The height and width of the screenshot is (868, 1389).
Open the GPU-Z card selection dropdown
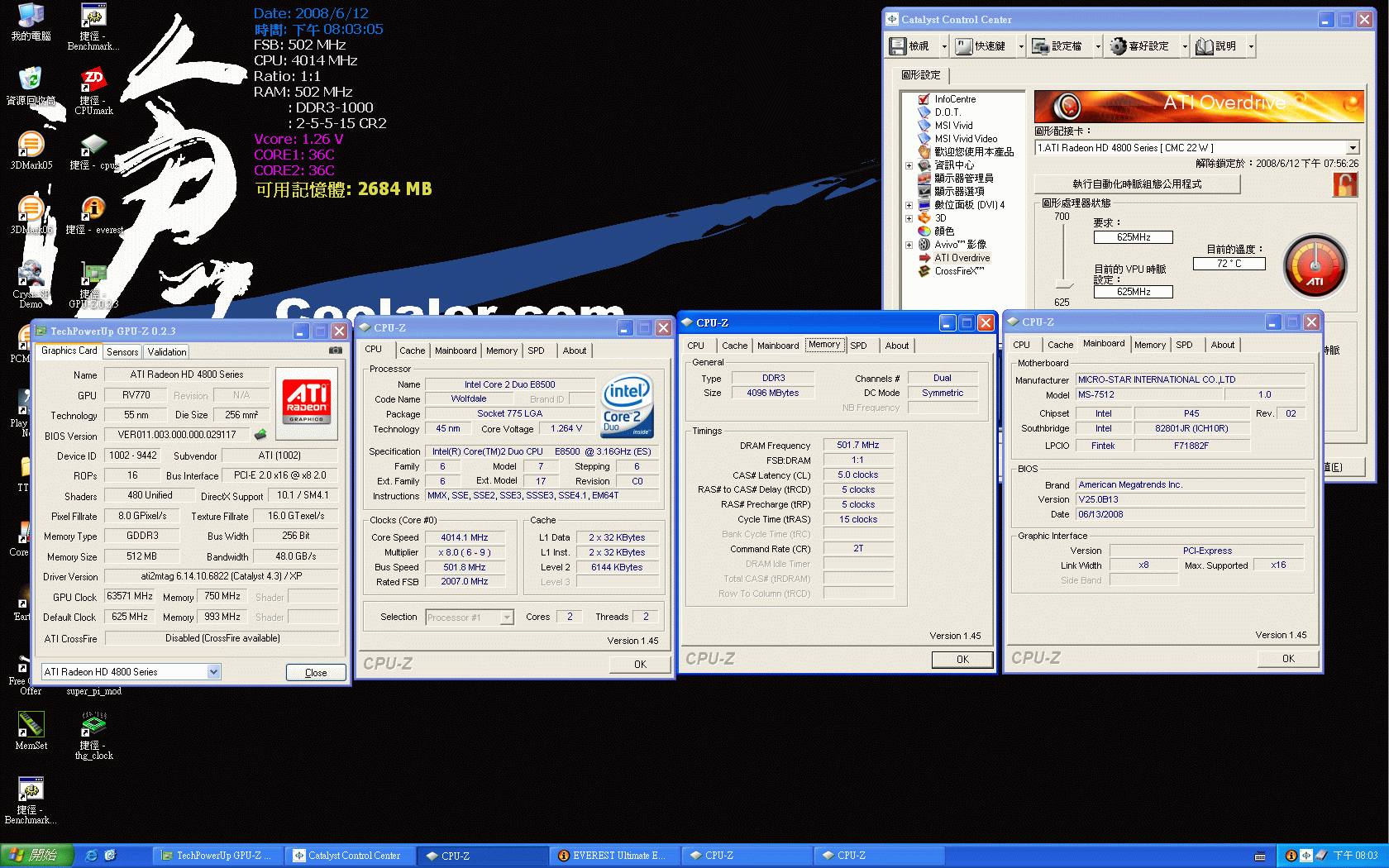213,672
